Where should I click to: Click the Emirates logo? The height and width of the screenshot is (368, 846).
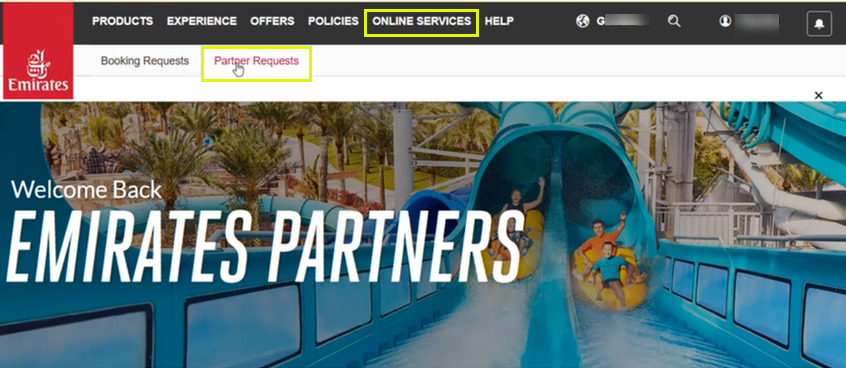coord(38,51)
